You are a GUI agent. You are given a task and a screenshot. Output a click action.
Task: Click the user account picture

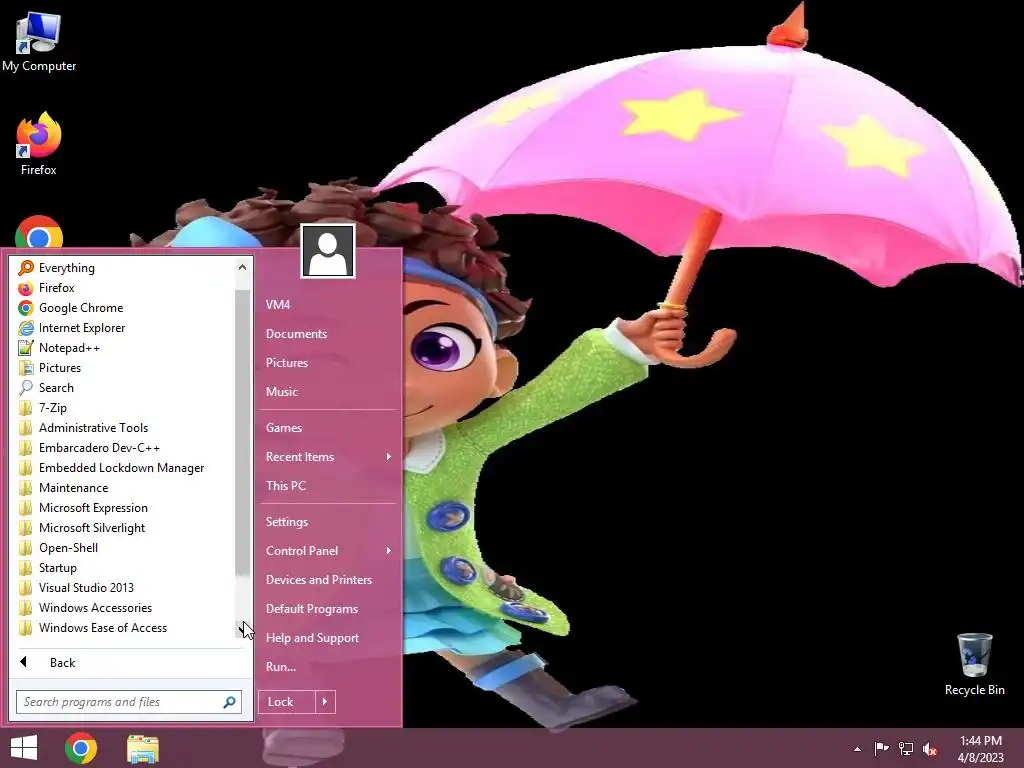(x=328, y=251)
